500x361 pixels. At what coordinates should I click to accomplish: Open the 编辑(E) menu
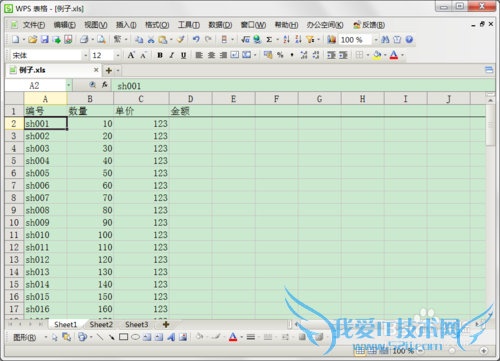tap(65, 25)
